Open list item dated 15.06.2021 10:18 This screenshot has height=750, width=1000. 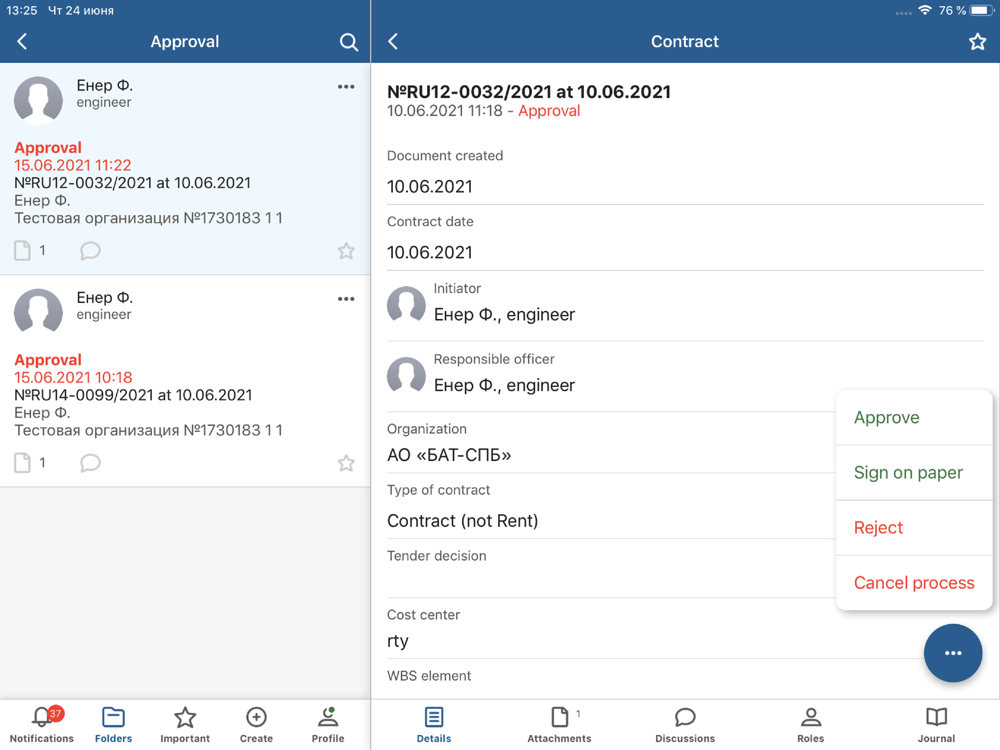point(185,381)
